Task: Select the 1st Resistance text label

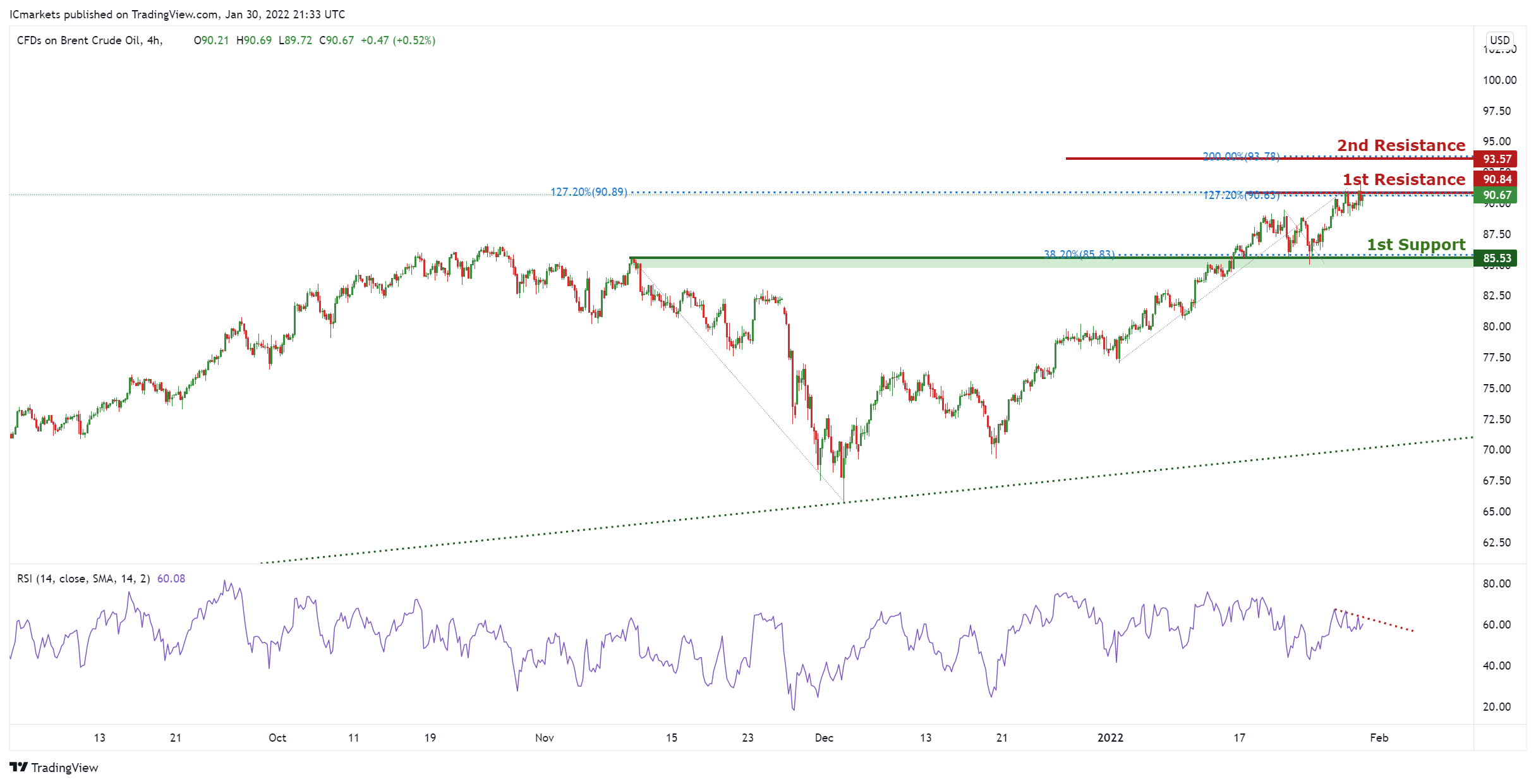Action: 1403,179
